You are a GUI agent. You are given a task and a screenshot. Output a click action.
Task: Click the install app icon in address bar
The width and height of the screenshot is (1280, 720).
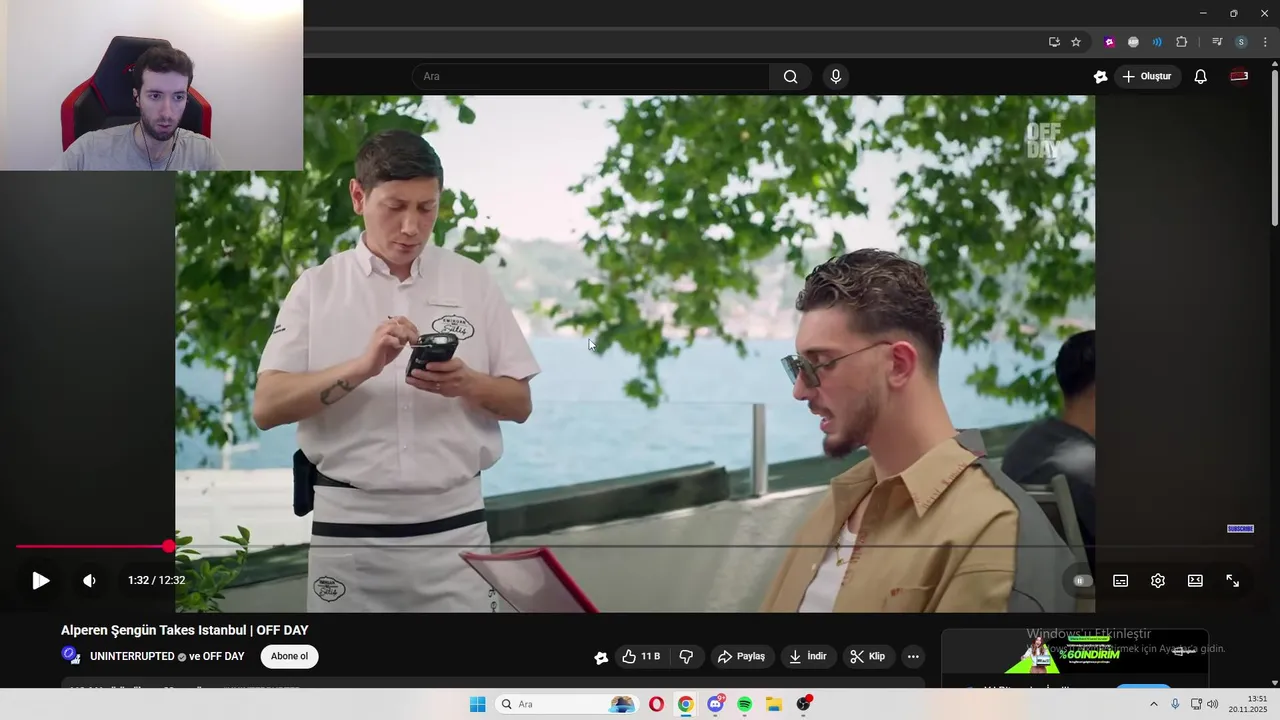[1054, 42]
